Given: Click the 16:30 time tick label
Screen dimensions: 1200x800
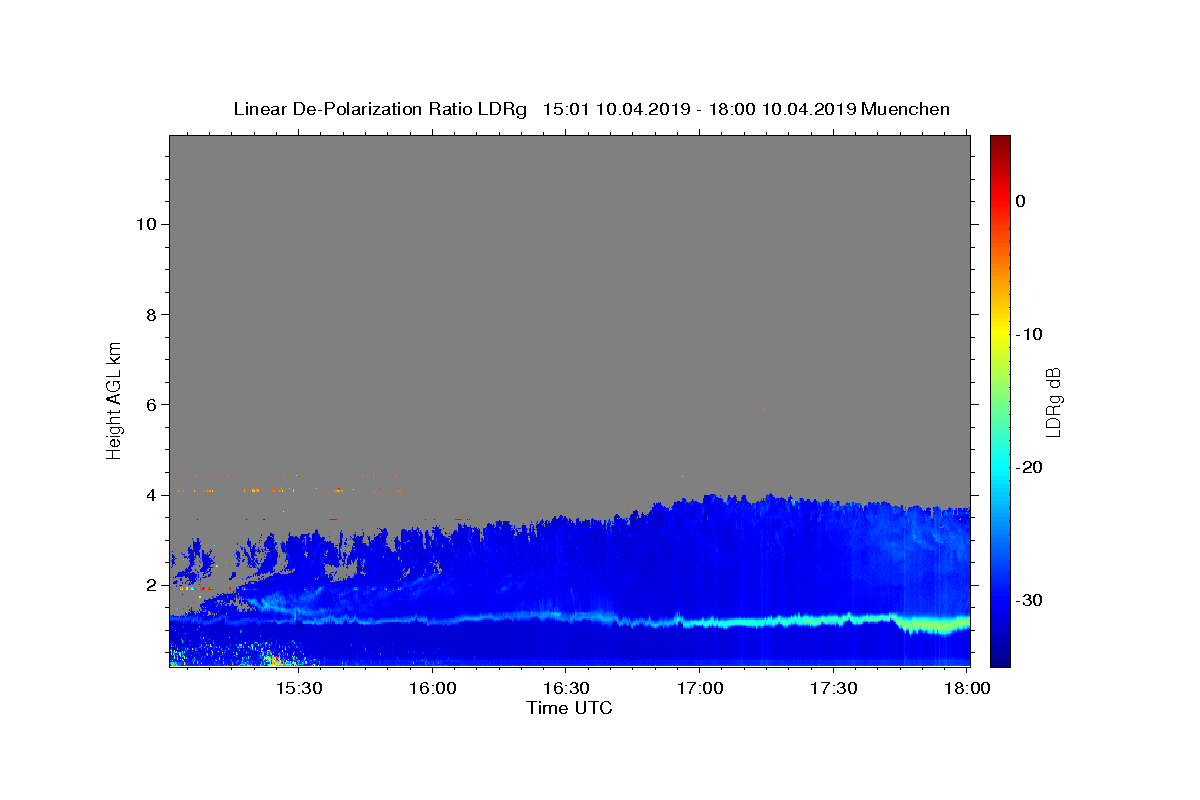Looking at the screenshot, I should tap(565, 689).
